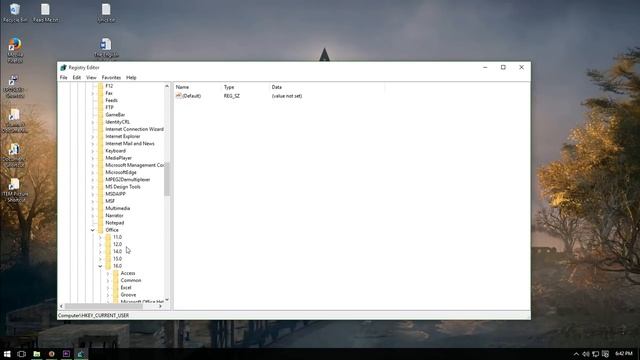Open the network icon in tray
Screen dimensions: 640x360
click(x=596, y=354)
